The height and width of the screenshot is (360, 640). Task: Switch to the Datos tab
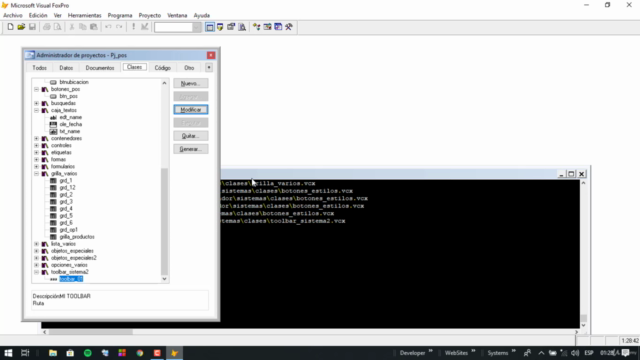(66, 68)
